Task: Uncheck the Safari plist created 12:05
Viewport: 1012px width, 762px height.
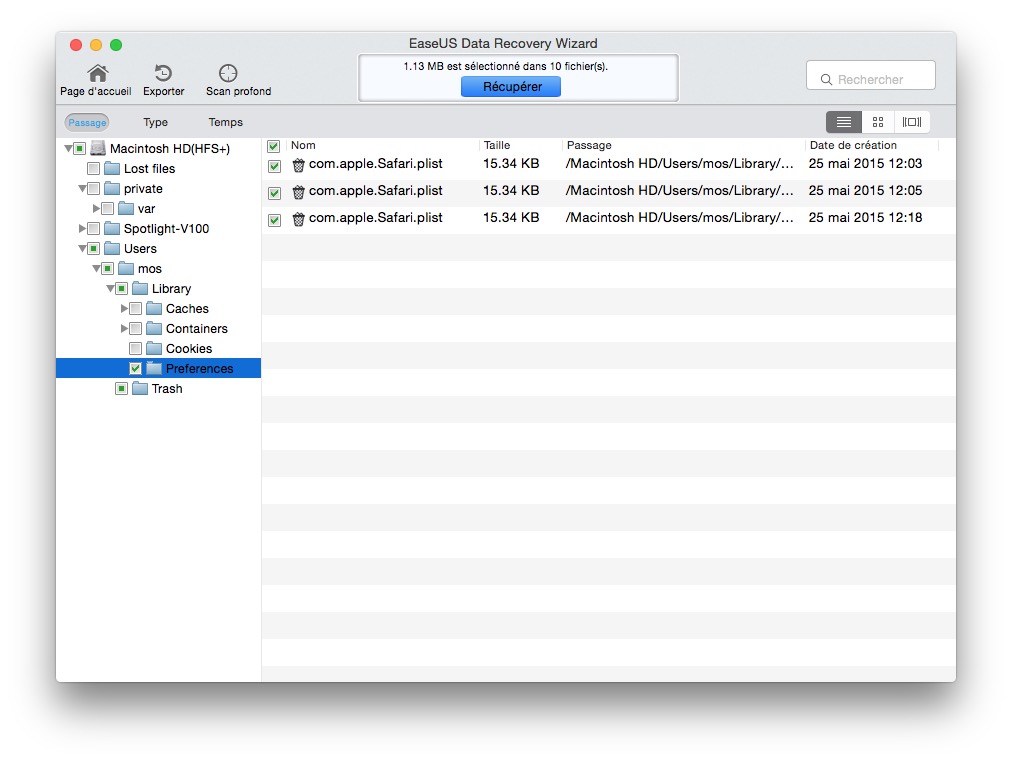Action: (x=274, y=193)
